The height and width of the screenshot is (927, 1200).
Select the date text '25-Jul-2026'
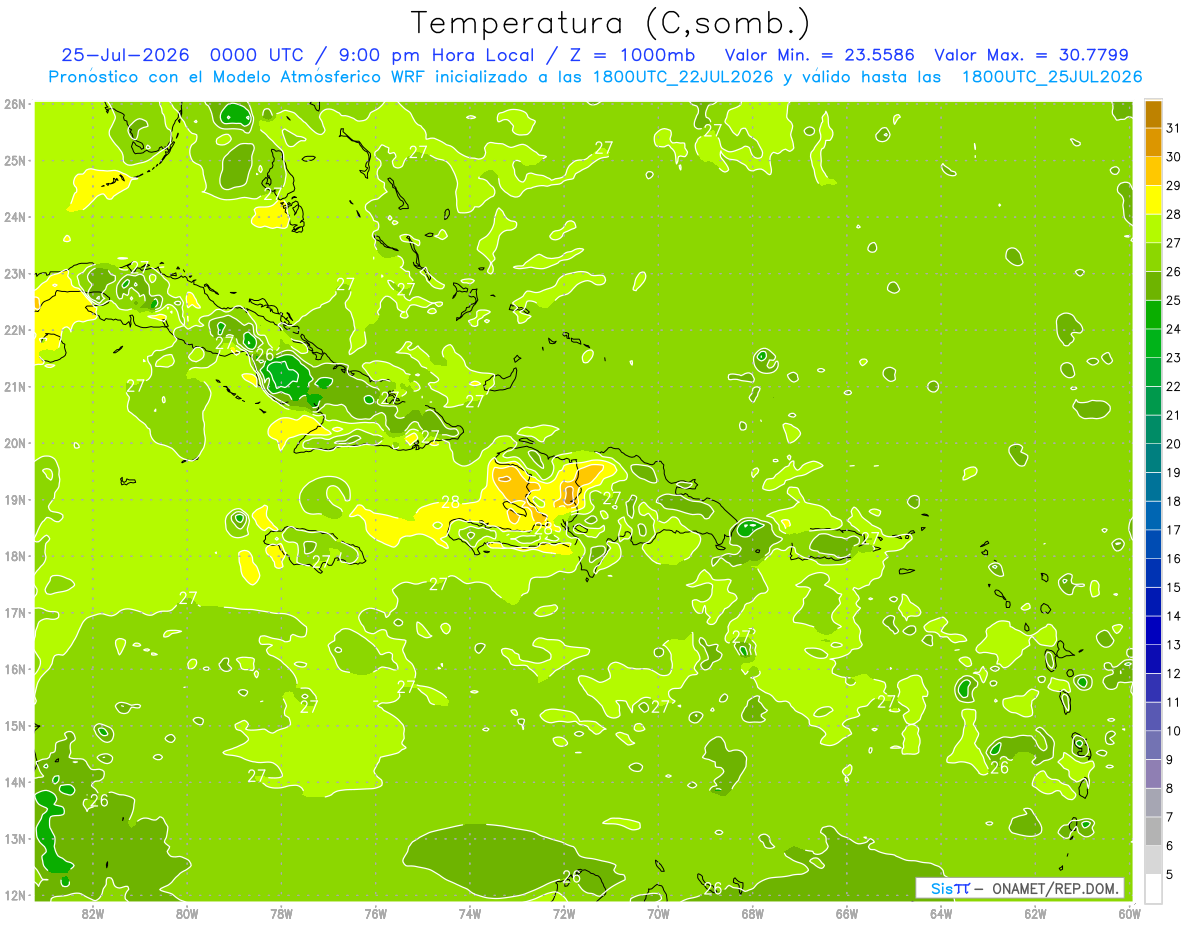(124, 55)
